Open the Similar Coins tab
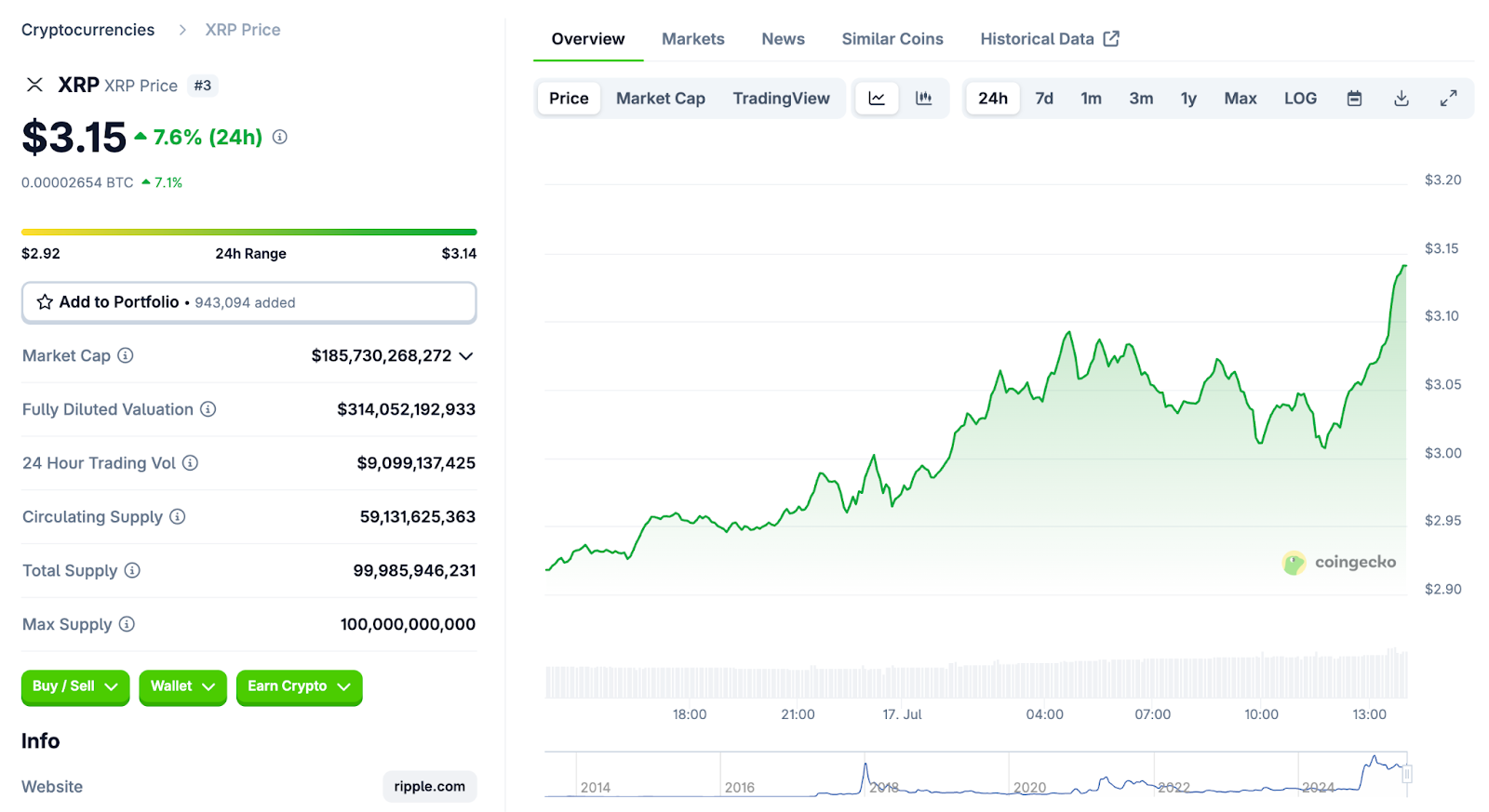The image size is (1489, 812). 892,39
